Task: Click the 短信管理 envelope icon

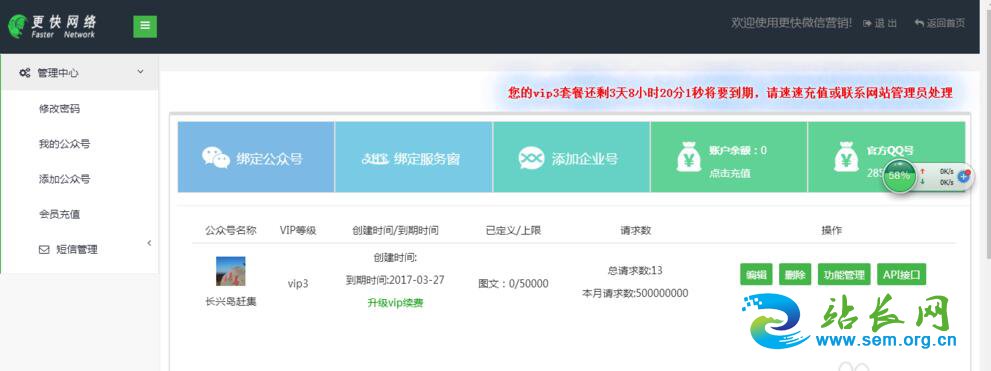Action: coord(44,250)
